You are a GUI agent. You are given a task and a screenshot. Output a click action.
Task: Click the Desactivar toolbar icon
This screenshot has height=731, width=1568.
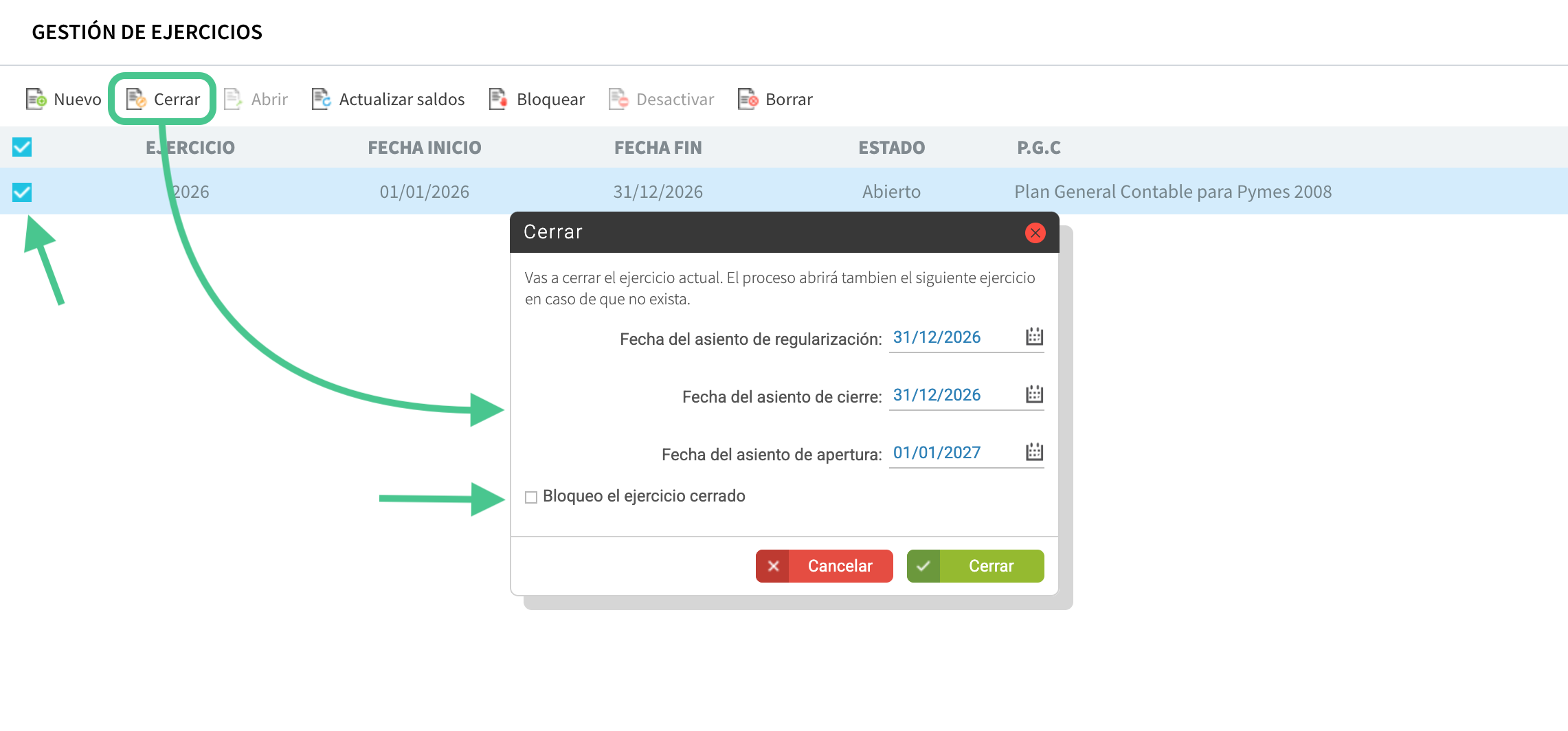point(618,99)
